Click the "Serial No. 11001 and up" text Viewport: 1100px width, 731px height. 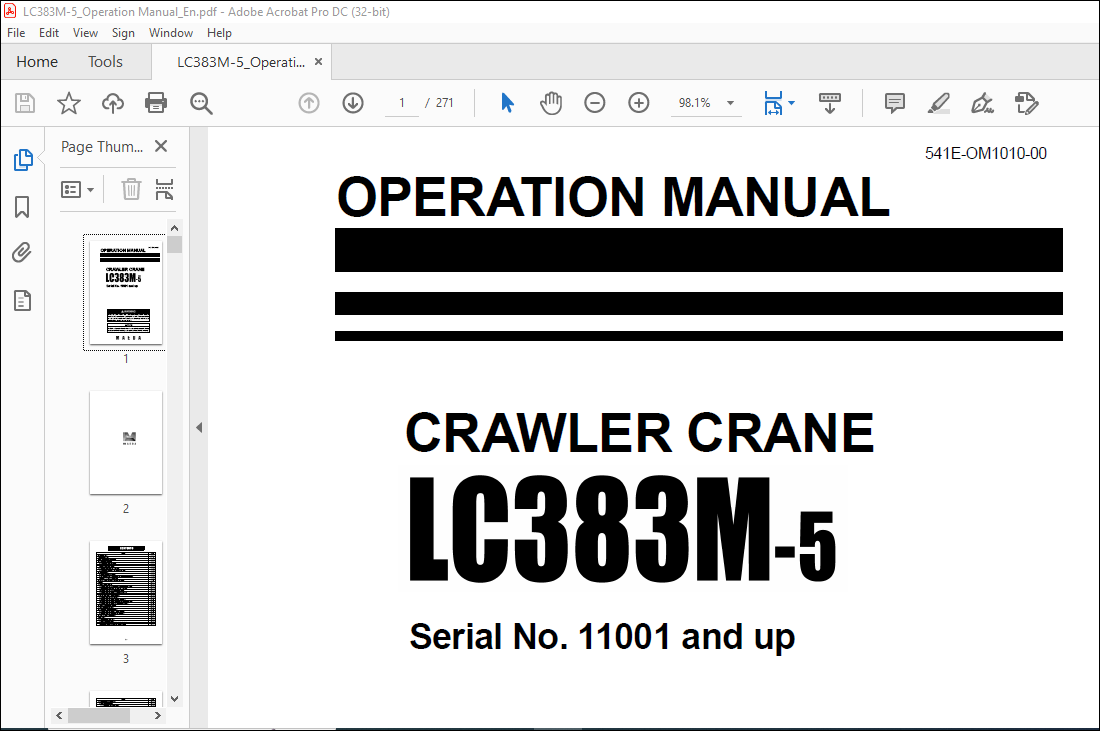coord(602,638)
